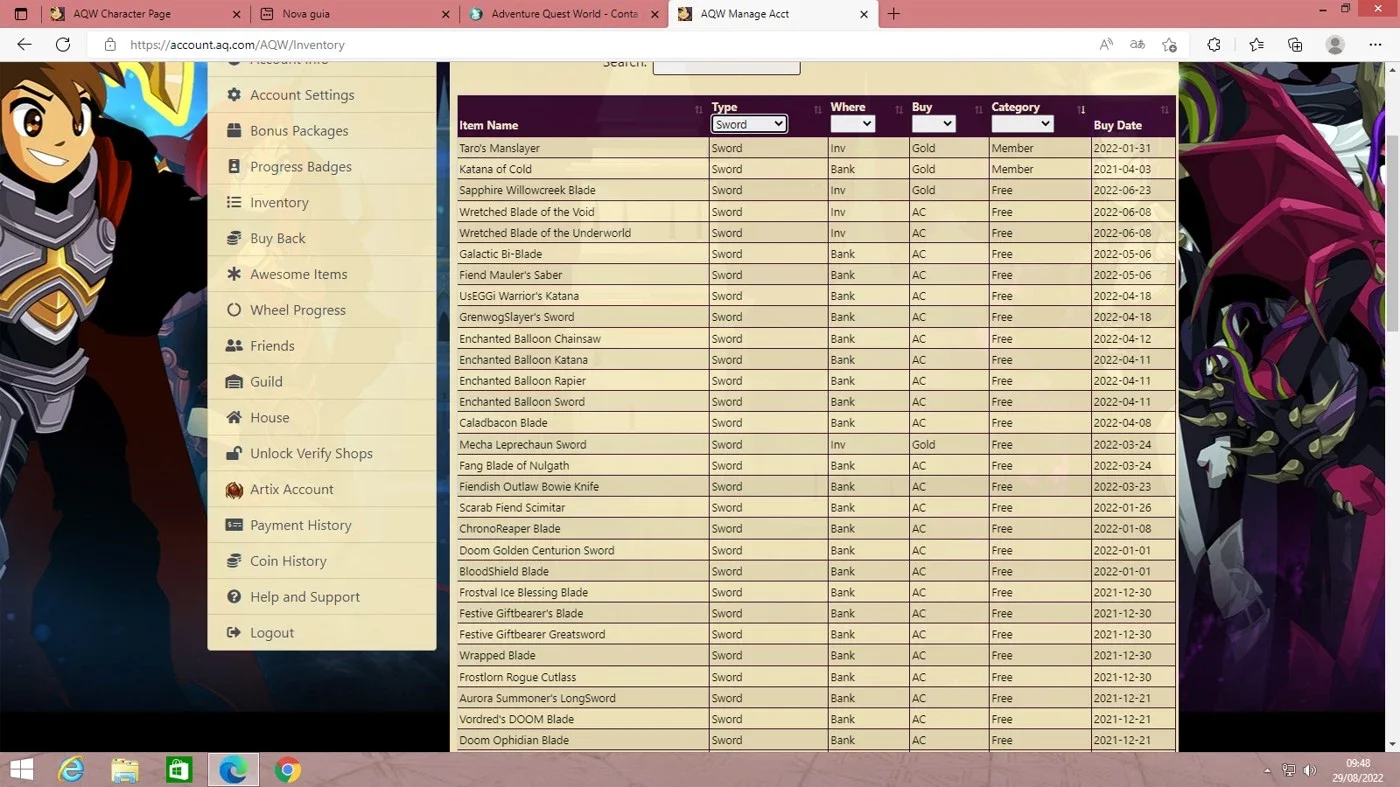Viewport: 1400px width, 787px height.
Task: Click the Wheel Progress circle icon
Action: tap(234, 310)
